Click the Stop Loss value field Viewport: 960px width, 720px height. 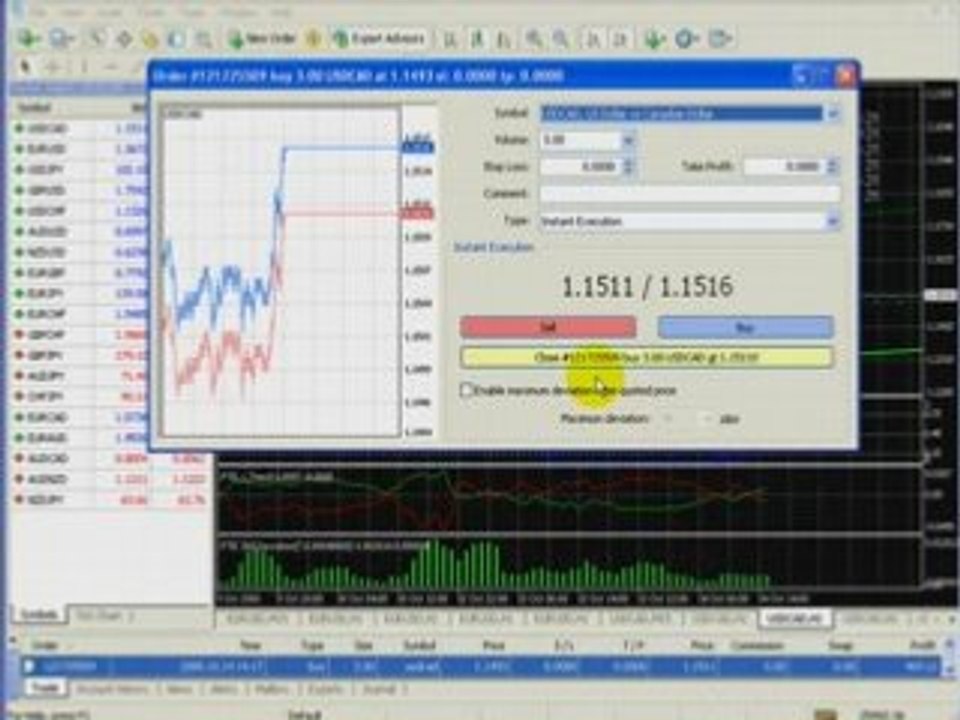pyautogui.click(x=580, y=167)
